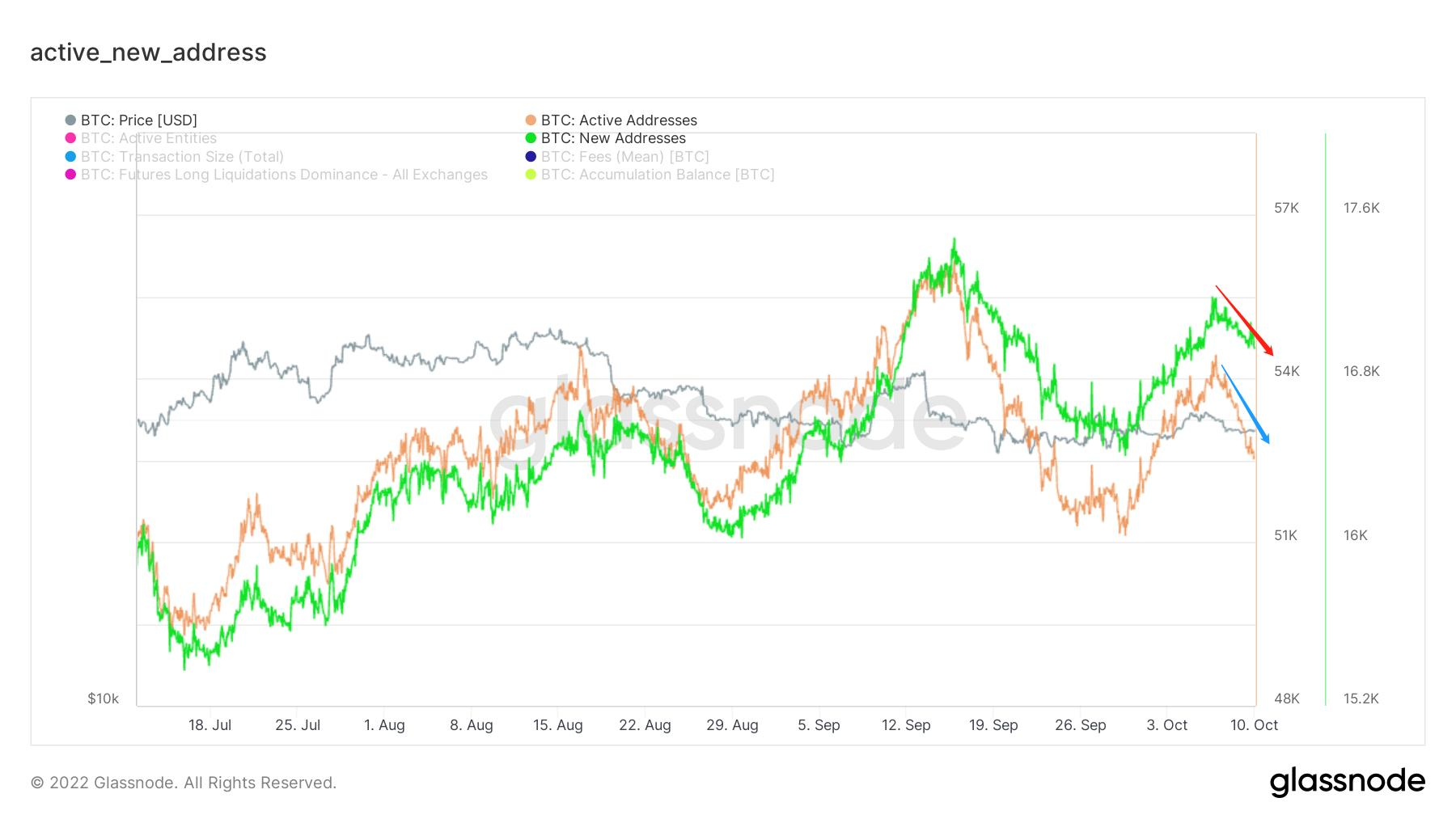Screen dimensions: 1456x819
Task: Click the 10. Oct date label
Action: [1254, 725]
